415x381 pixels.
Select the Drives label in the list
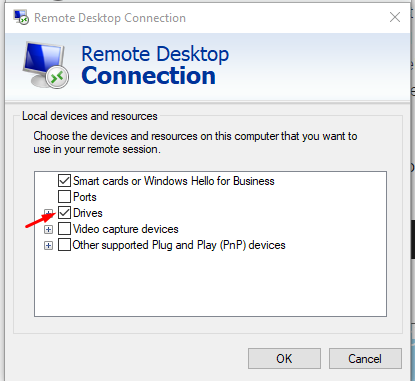88,213
